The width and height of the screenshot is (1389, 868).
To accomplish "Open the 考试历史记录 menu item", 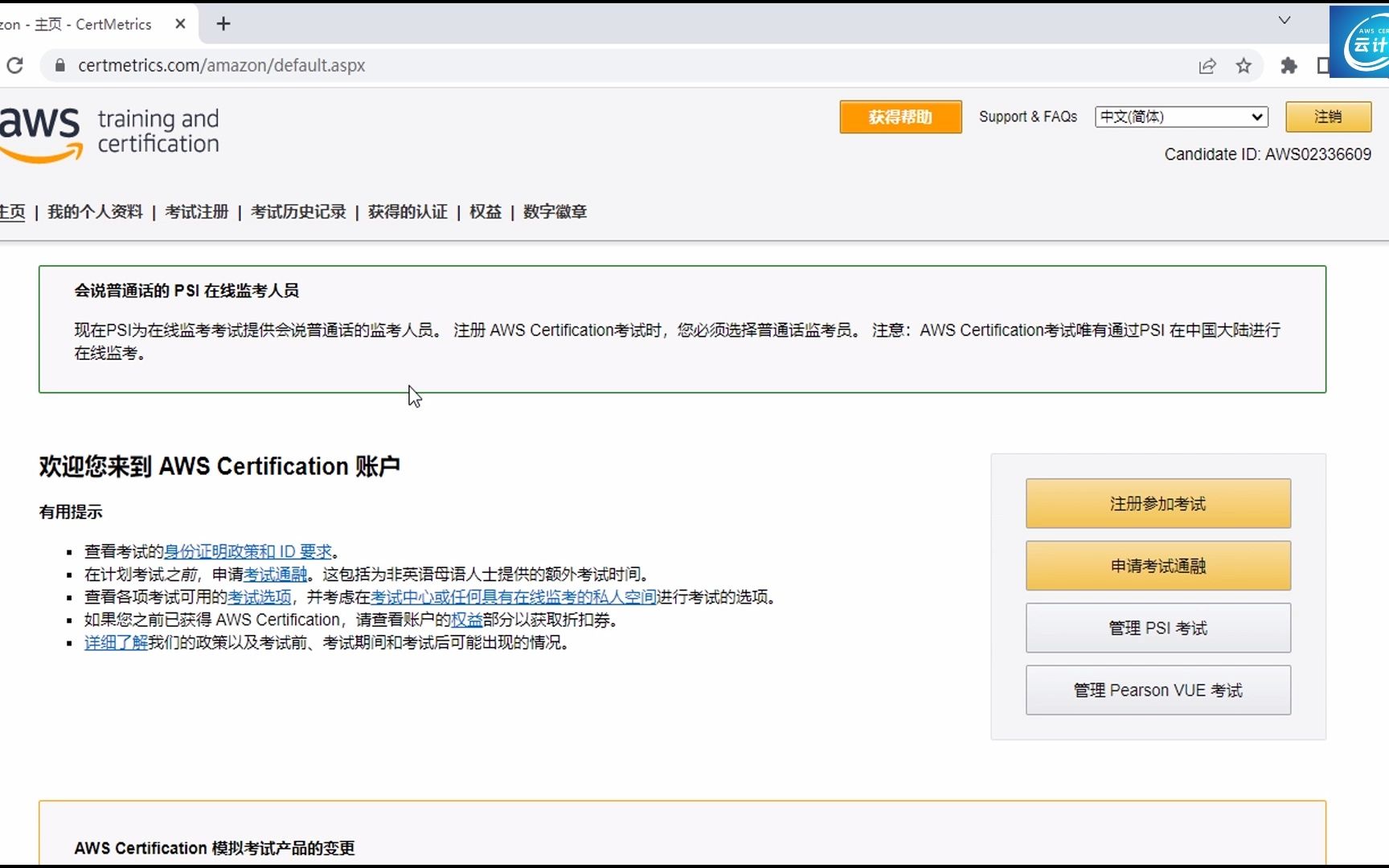I will 298,212.
